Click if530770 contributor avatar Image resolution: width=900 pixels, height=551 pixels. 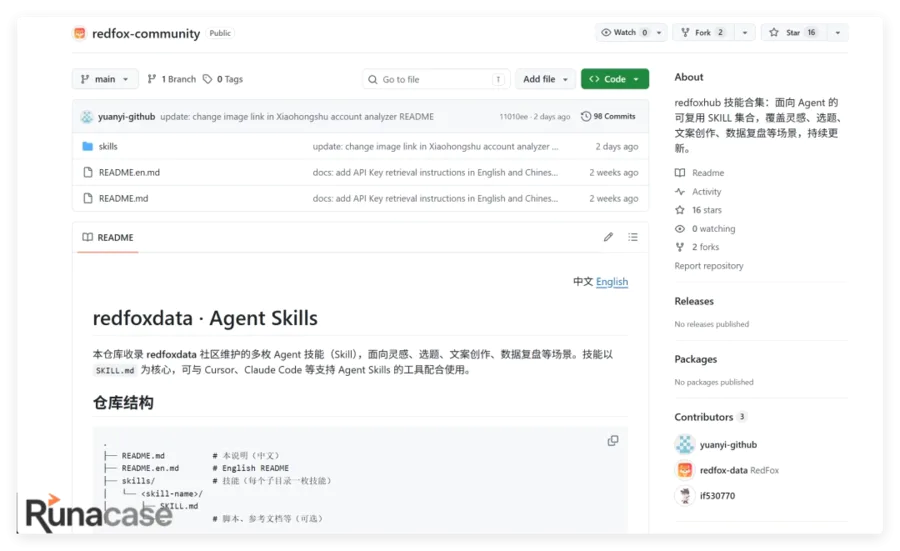[x=685, y=495]
